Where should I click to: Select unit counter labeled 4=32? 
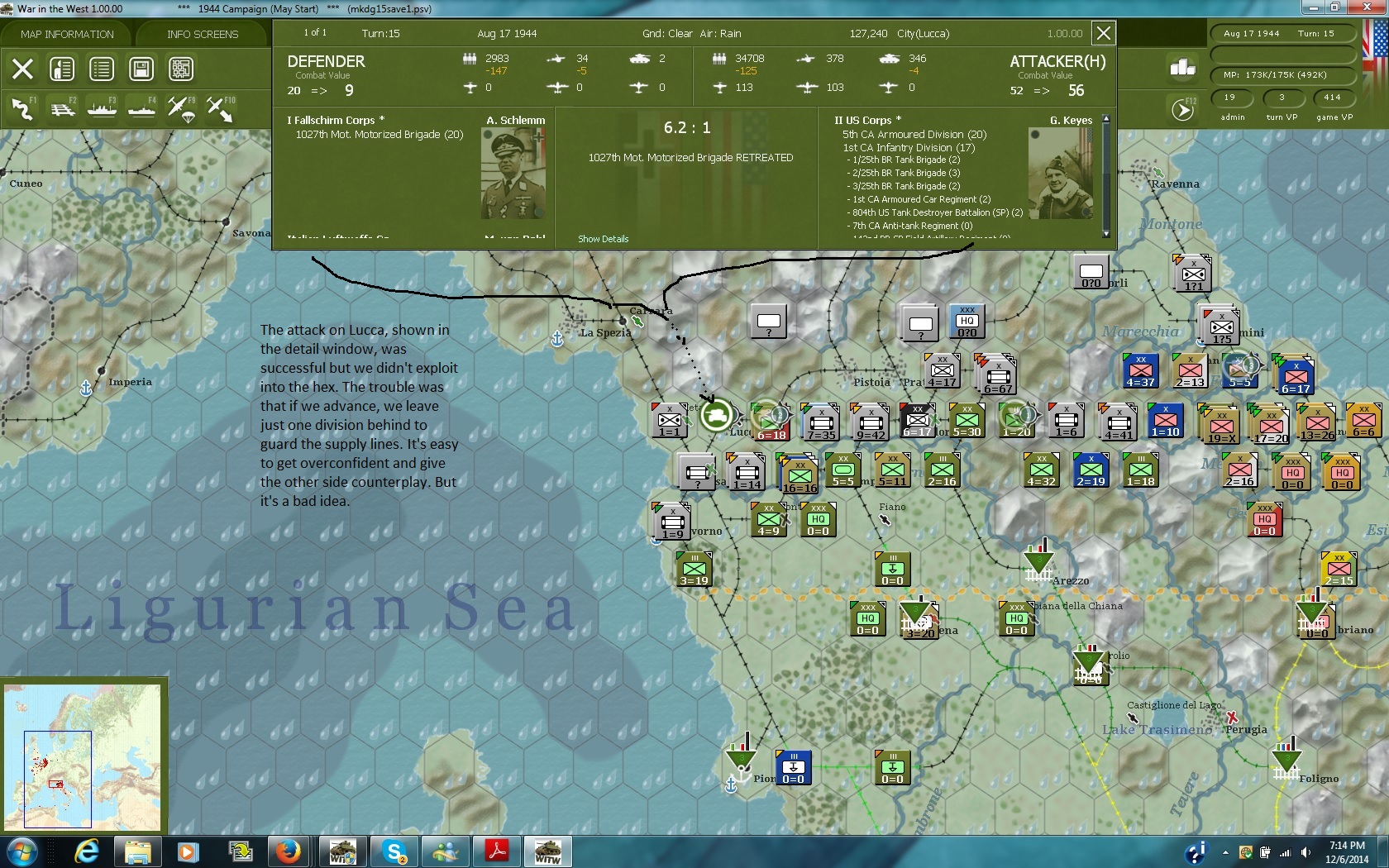(x=1041, y=470)
